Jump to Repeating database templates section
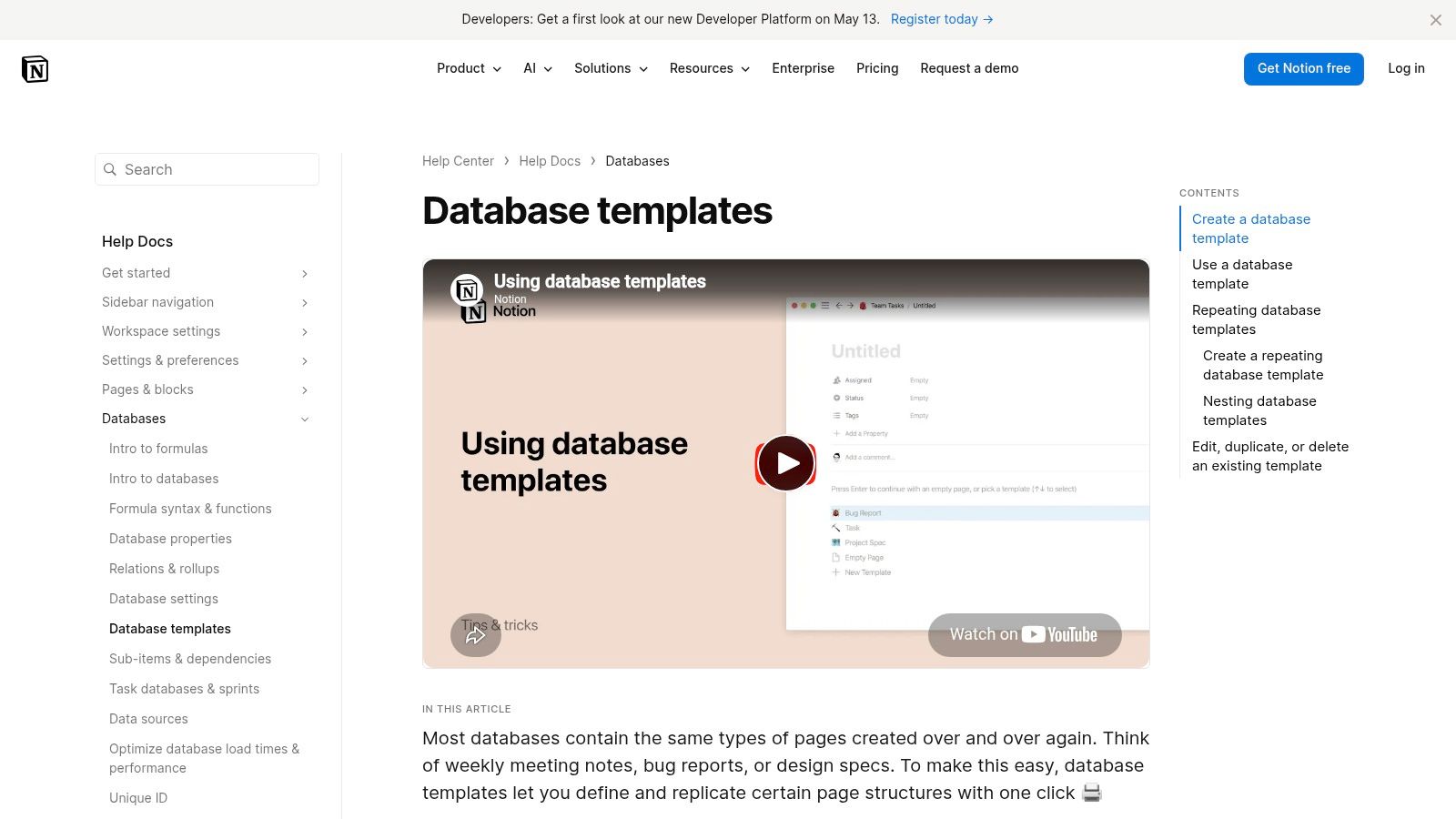This screenshot has height=819, width=1456. 1256,319
